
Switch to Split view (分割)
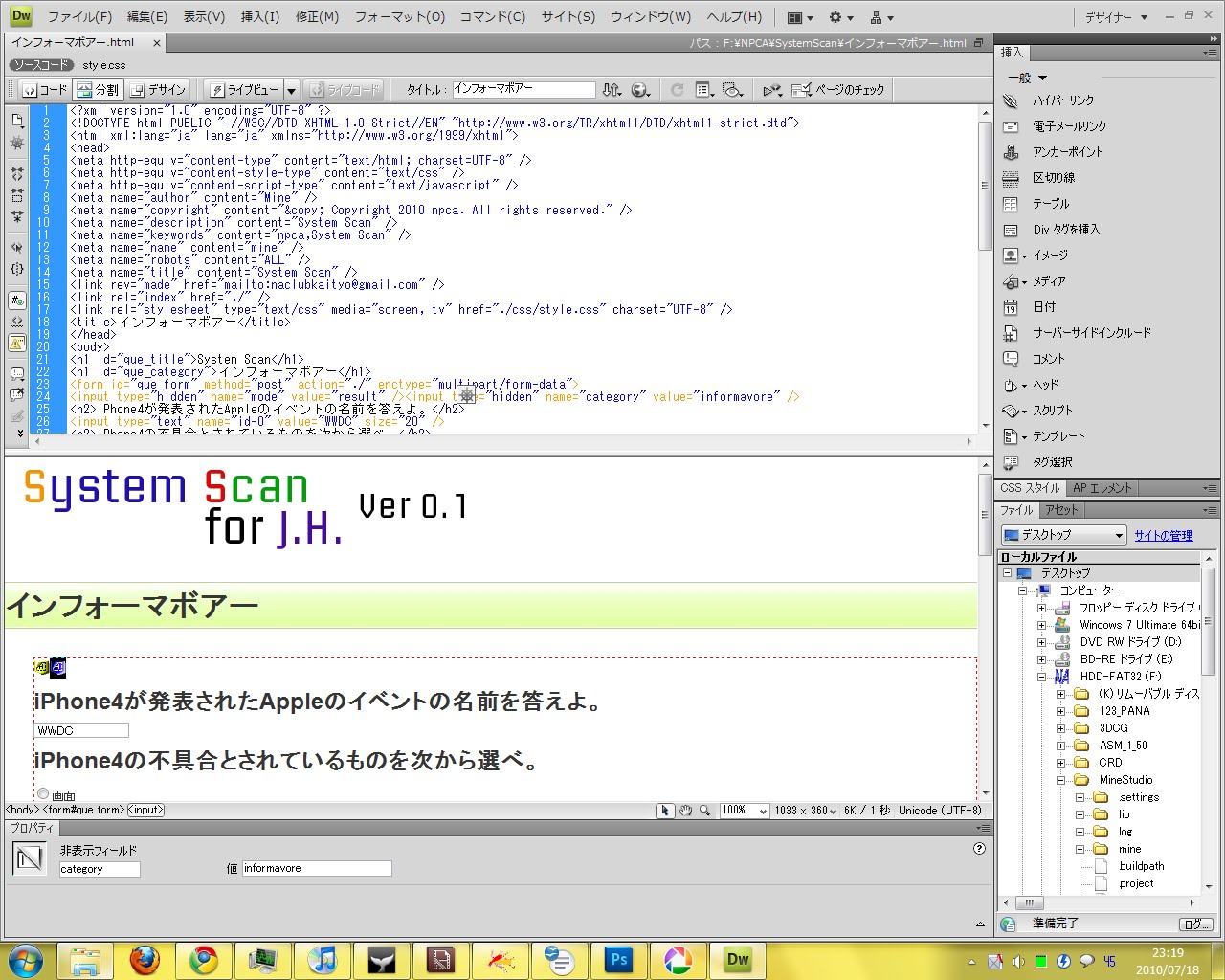pyautogui.click(x=99, y=90)
